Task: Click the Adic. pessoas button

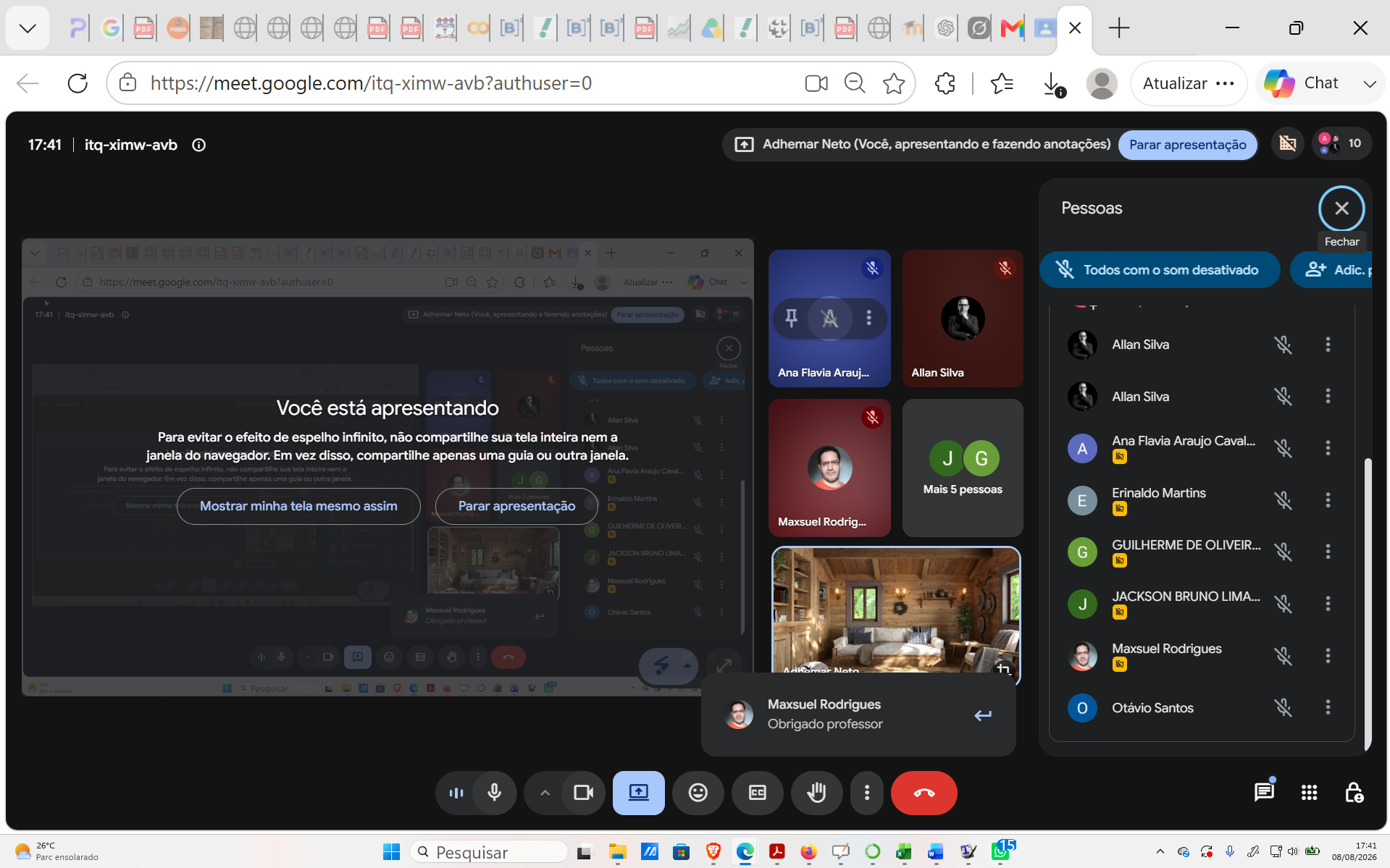Action: pyautogui.click(x=1332, y=270)
